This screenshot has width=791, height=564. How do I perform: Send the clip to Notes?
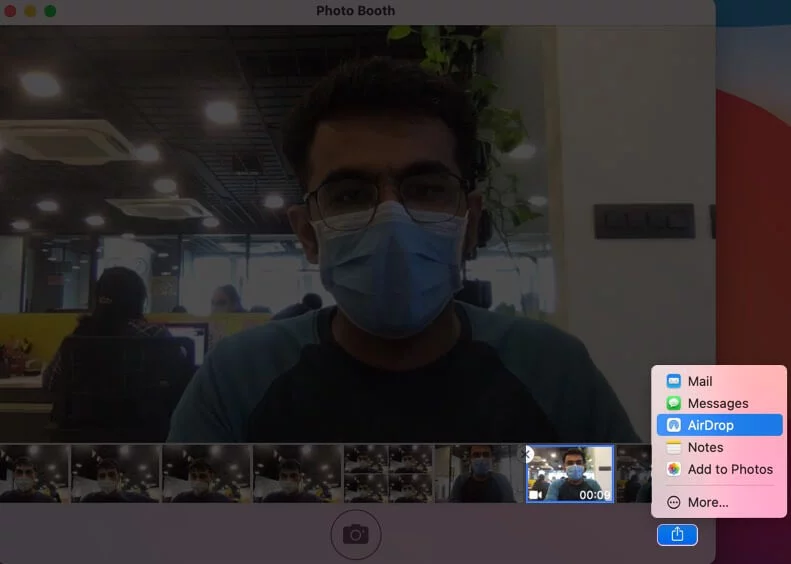click(x=719, y=447)
